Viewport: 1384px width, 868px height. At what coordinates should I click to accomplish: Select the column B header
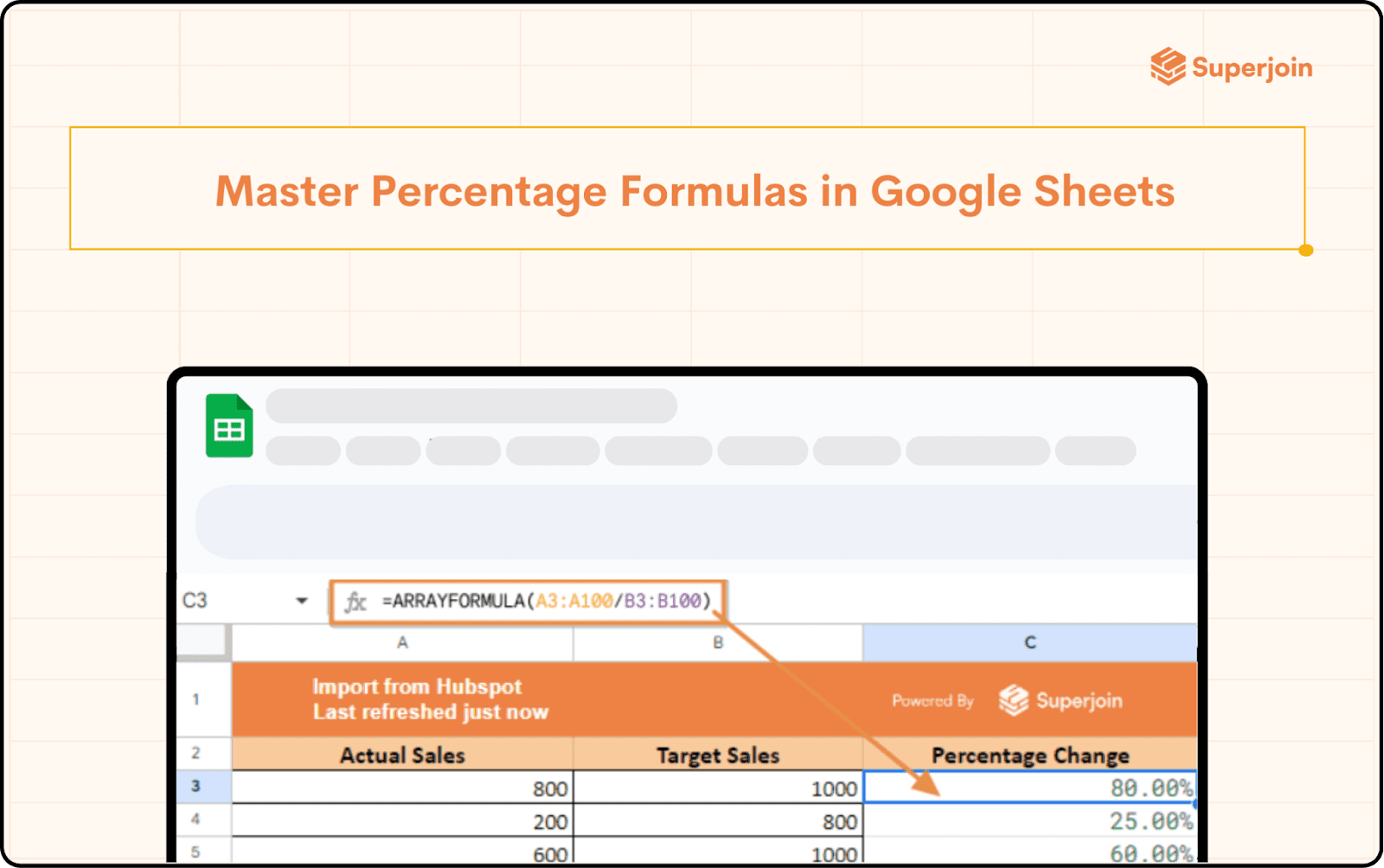pos(718,642)
